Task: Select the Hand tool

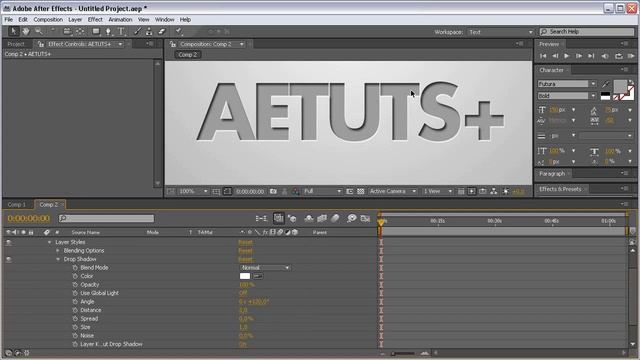Action: coord(26,31)
